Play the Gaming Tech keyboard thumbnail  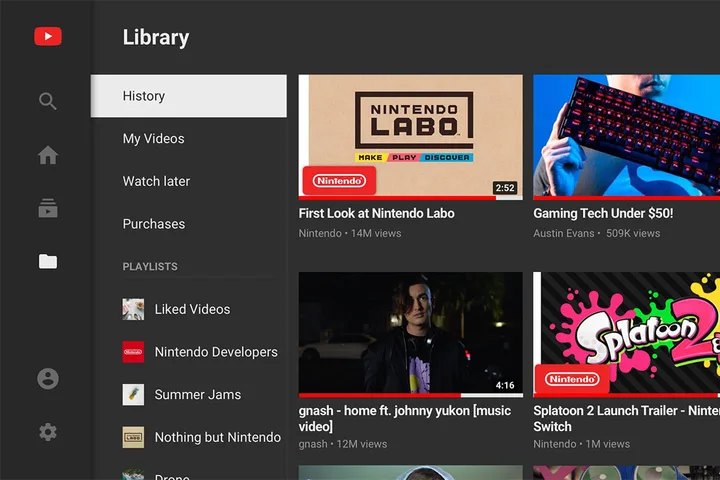(626, 136)
